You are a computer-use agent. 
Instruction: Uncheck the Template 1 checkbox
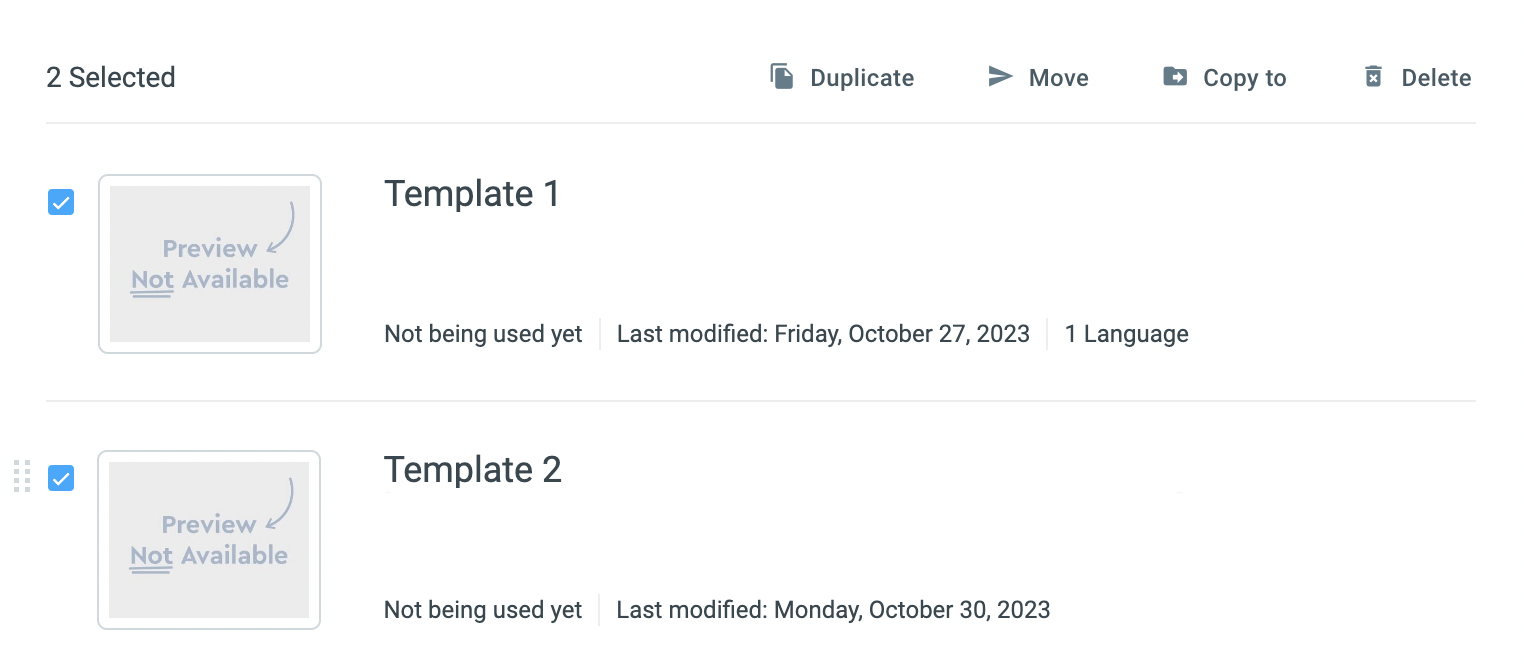point(61,203)
